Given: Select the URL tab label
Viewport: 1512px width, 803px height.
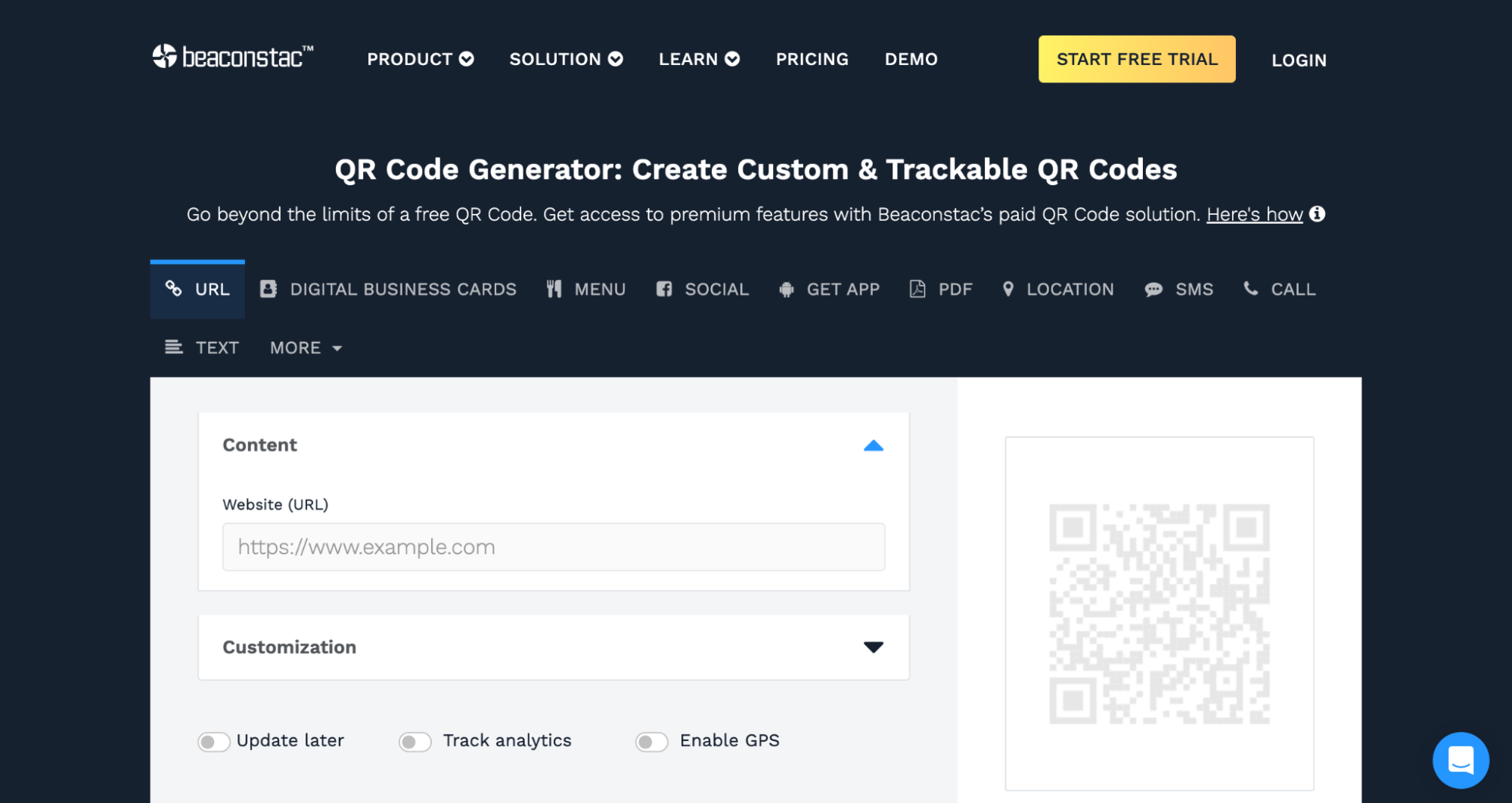Looking at the screenshot, I should click(x=213, y=290).
